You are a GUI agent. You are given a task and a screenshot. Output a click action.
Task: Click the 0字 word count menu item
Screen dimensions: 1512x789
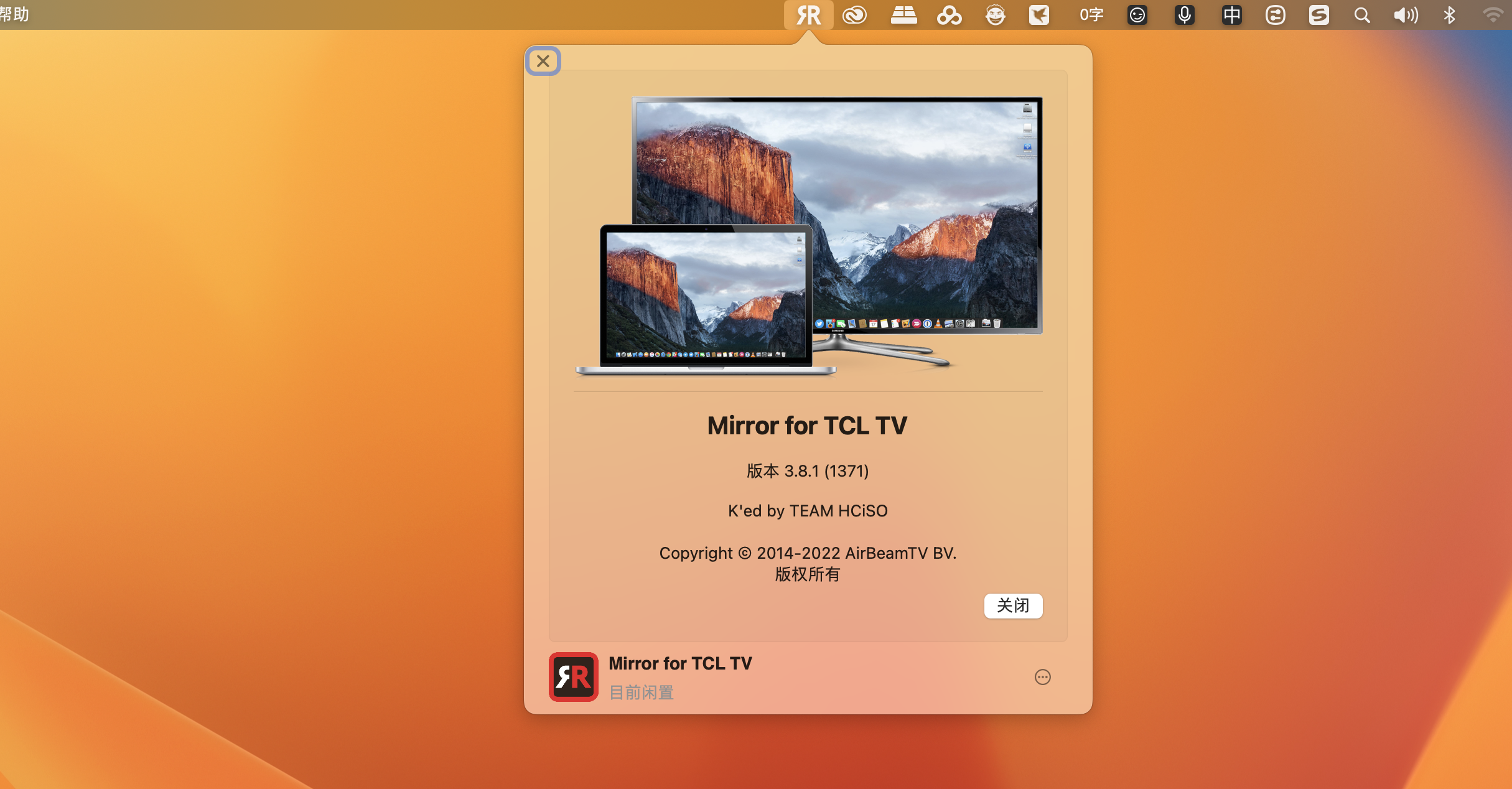1091,15
